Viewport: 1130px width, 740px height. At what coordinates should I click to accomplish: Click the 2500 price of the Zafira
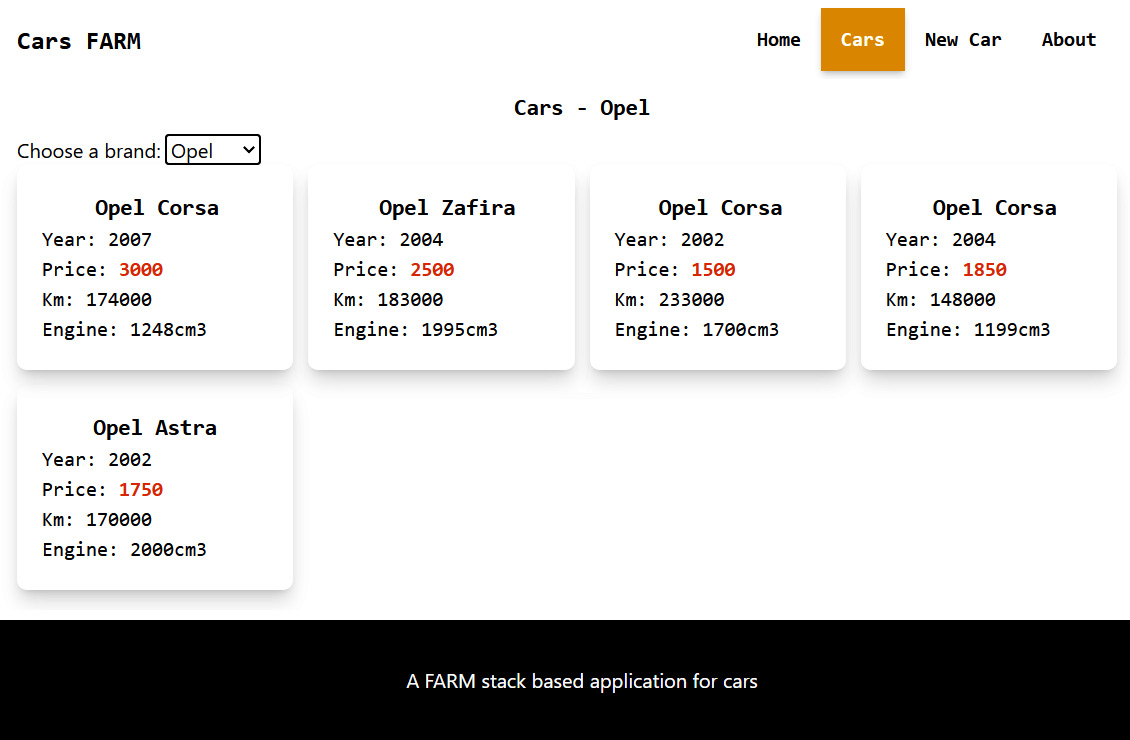432,269
